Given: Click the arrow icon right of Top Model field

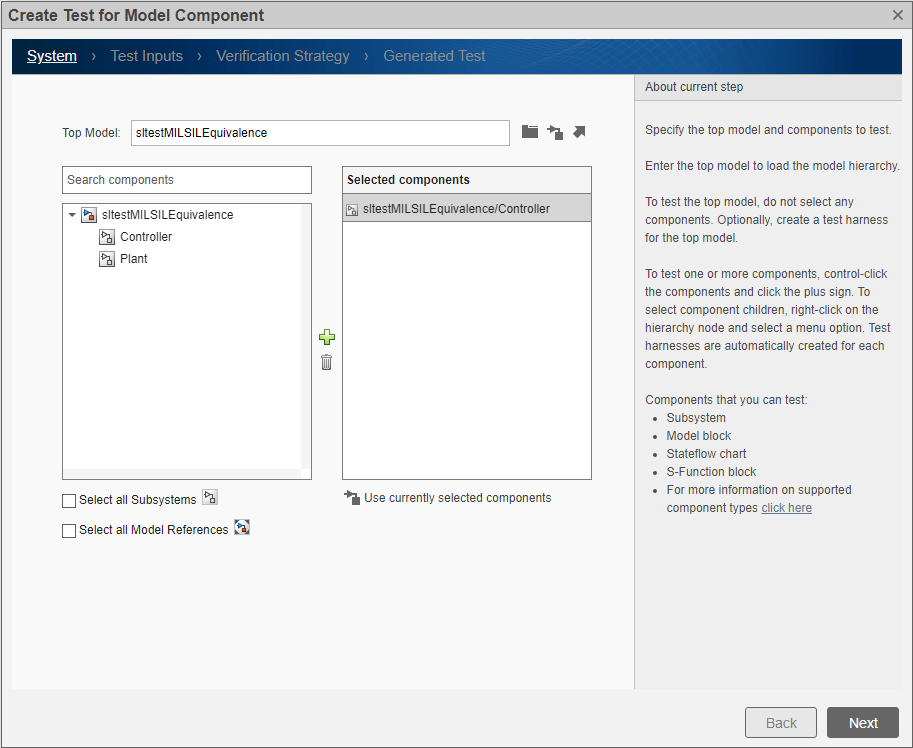Looking at the screenshot, I should (579, 132).
